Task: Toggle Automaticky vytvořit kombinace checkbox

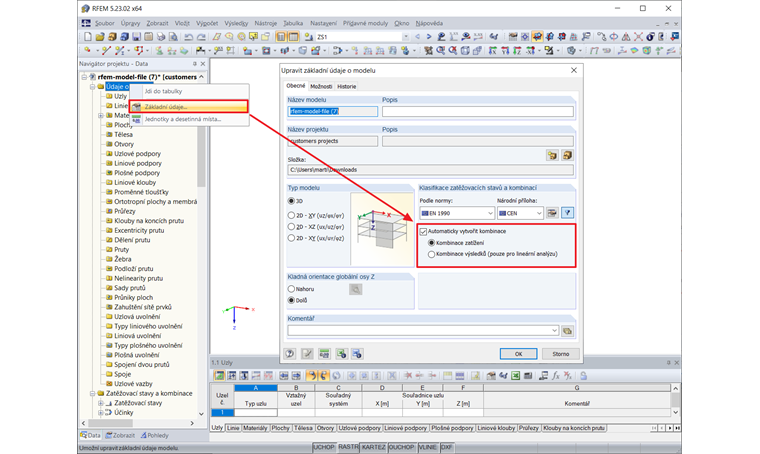Action: click(424, 232)
